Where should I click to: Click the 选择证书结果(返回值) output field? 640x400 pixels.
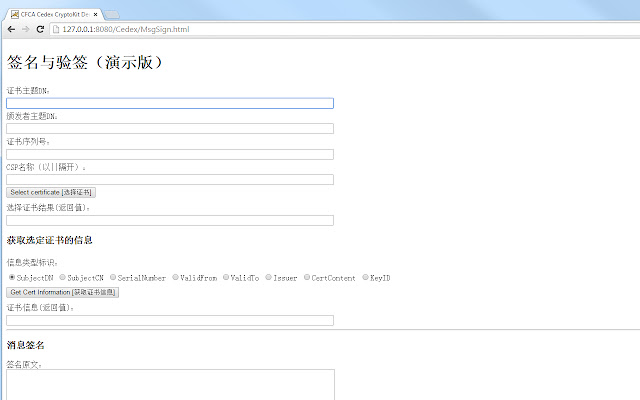tap(170, 220)
